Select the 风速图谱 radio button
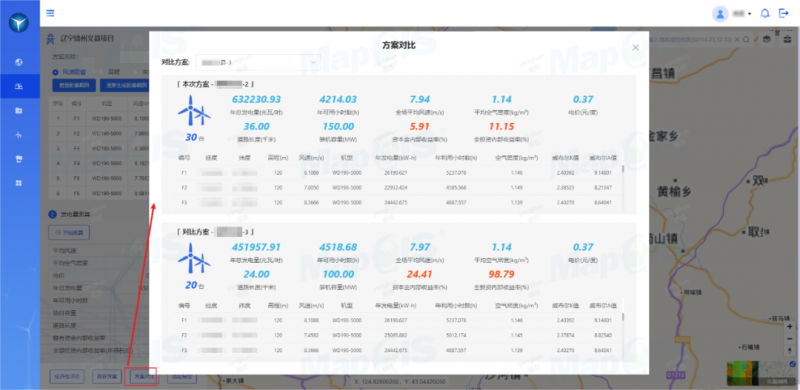The height and width of the screenshot is (390, 800). pyautogui.click(x=56, y=72)
